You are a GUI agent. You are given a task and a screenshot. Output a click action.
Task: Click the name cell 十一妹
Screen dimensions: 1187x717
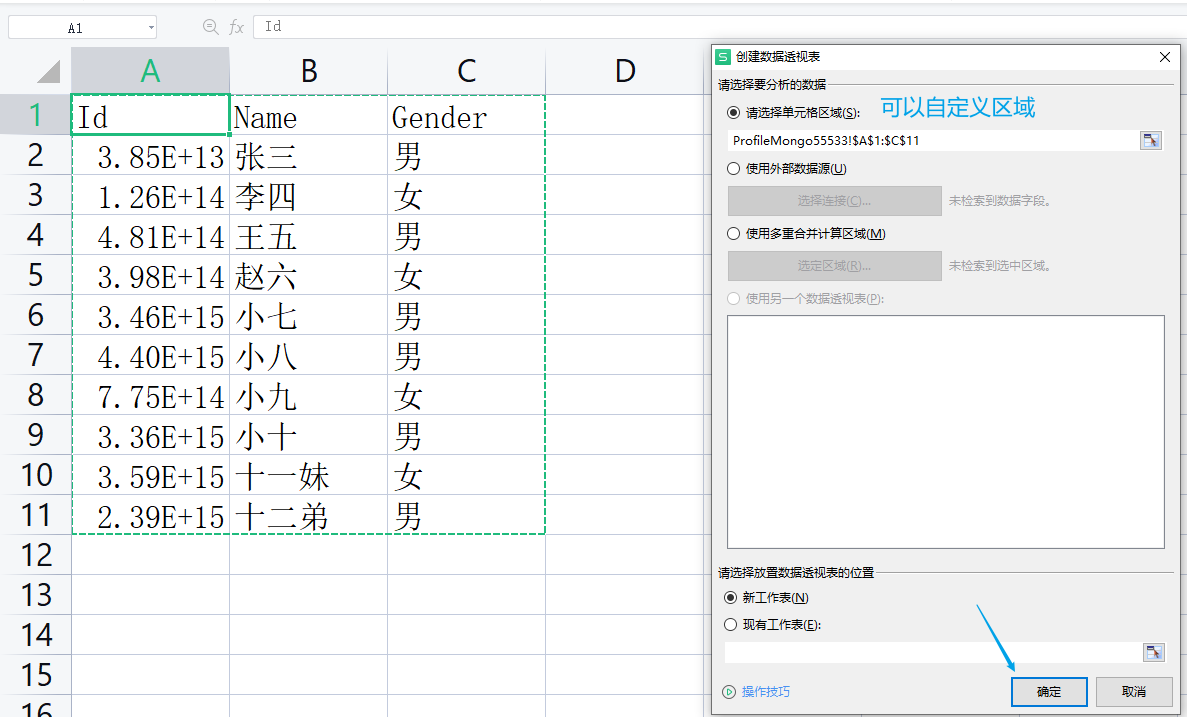[308, 475]
